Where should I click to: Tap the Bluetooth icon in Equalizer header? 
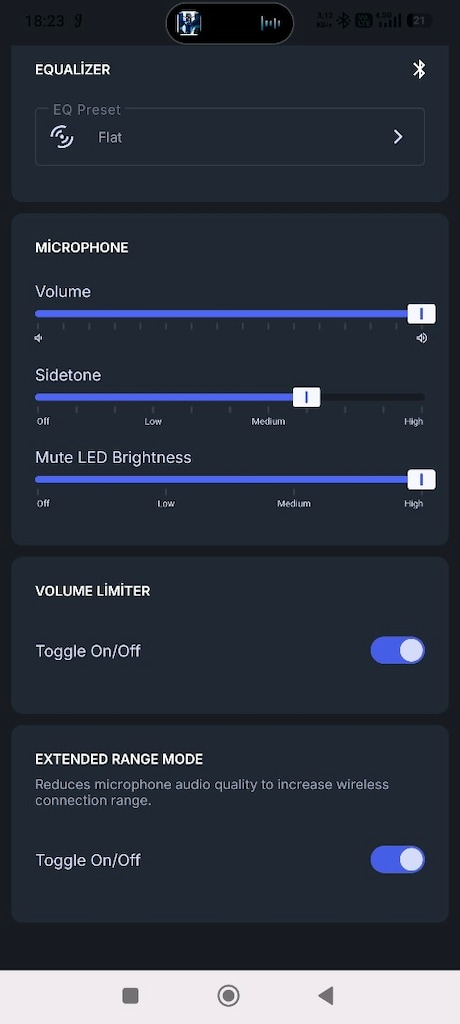[419, 69]
